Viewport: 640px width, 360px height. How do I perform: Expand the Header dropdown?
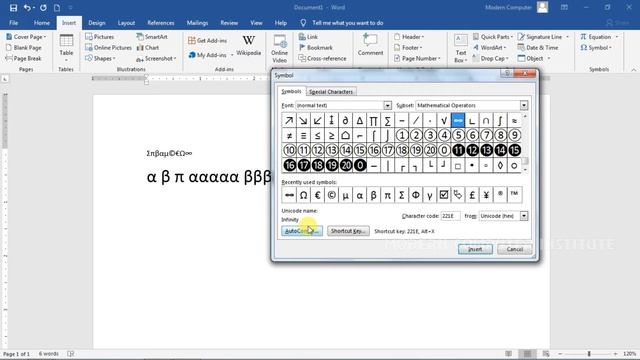click(x=422, y=37)
